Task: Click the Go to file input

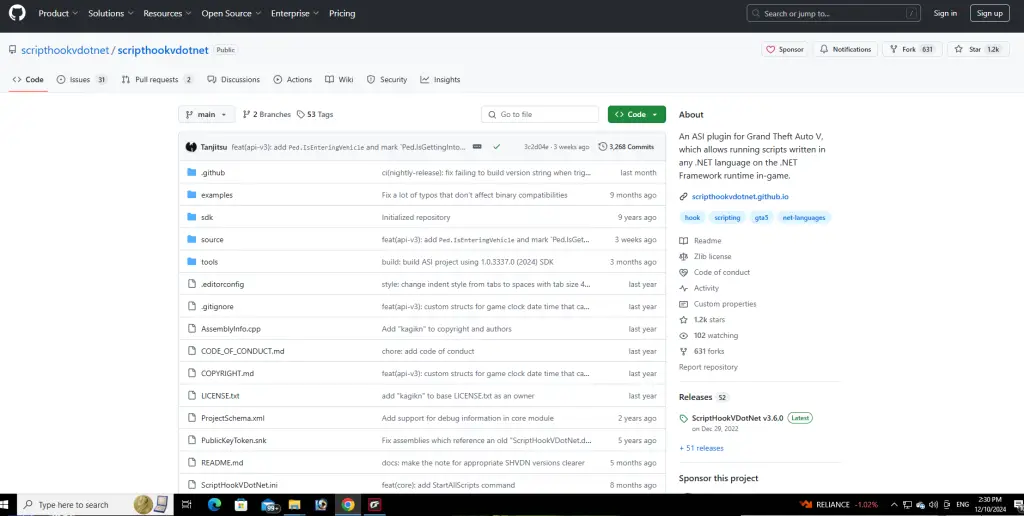Action: (x=540, y=114)
